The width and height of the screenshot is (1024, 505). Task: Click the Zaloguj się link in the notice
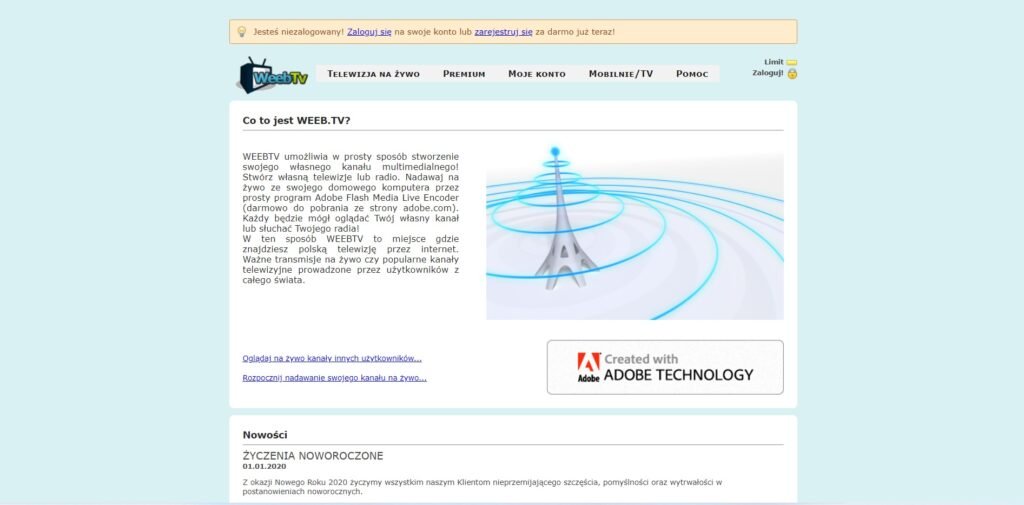click(x=369, y=31)
